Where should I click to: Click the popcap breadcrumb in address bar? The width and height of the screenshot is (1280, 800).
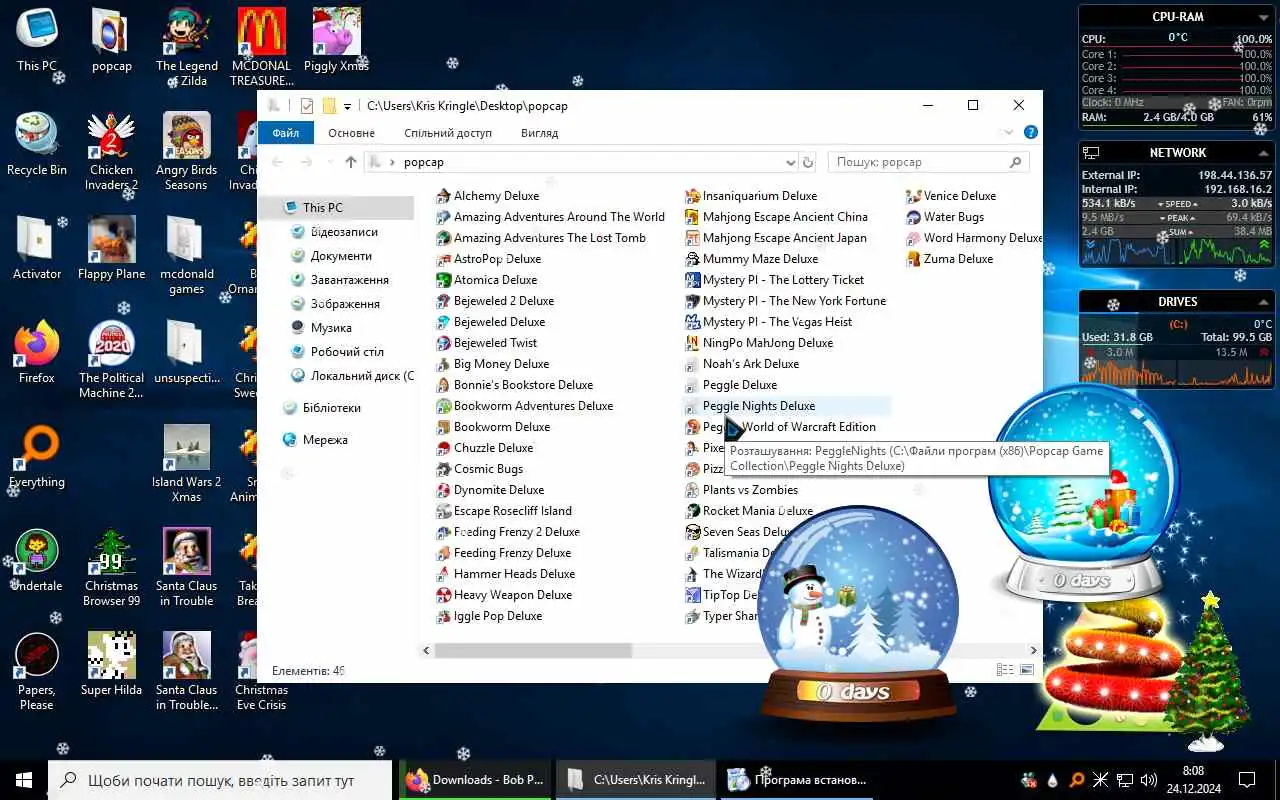424,162
